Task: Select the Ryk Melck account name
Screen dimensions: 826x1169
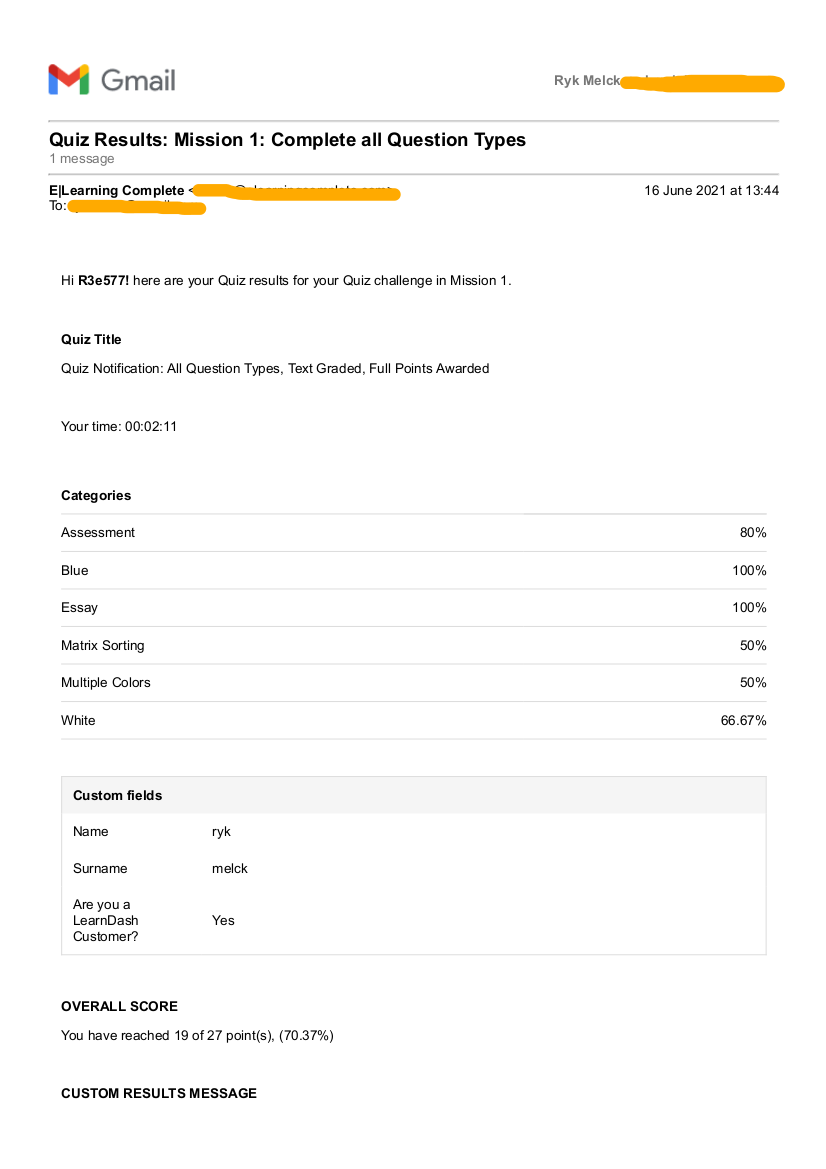Action: pos(587,81)
